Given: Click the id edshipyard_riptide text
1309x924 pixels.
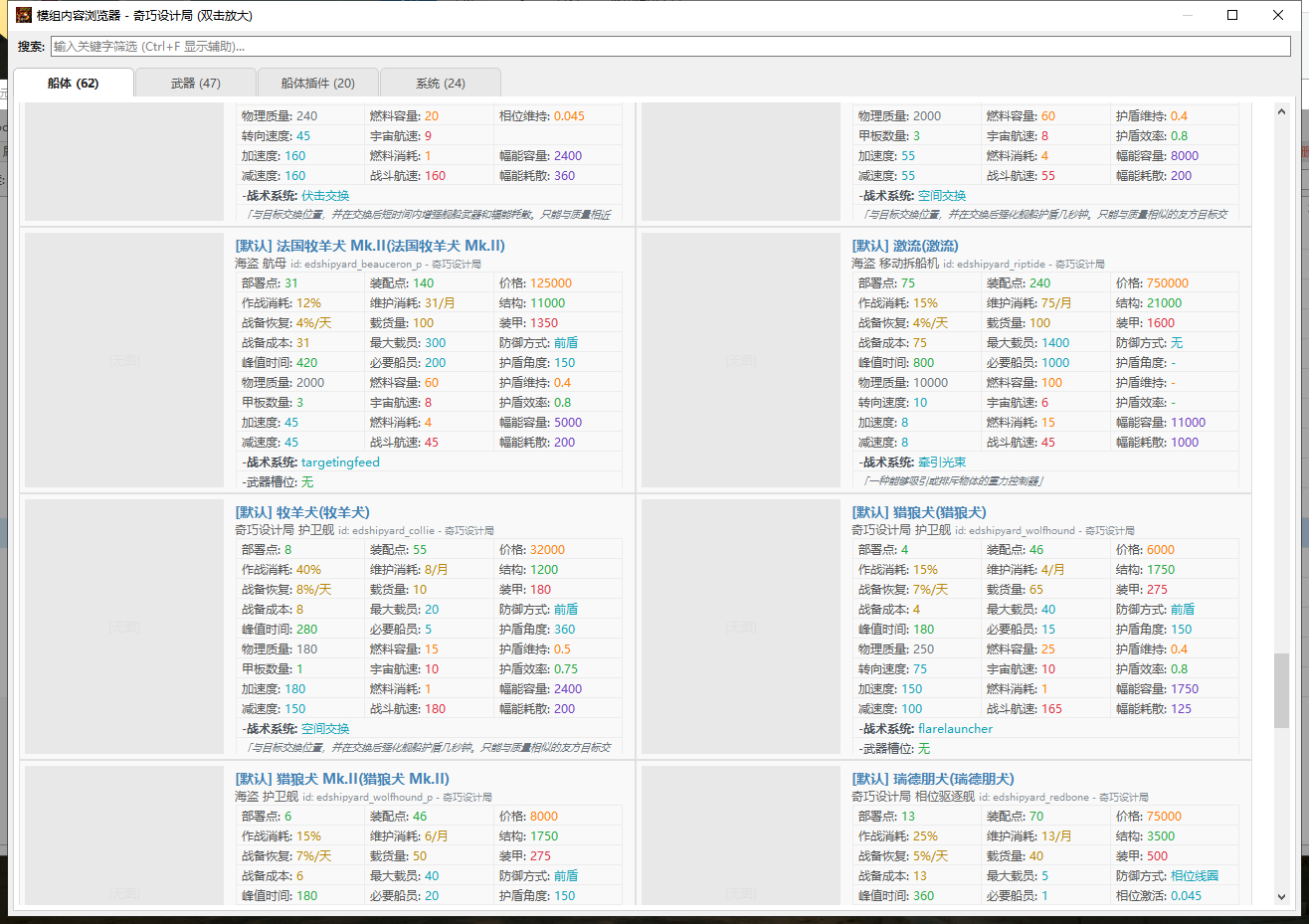Looking at the screenshot, I should [994, 265].
